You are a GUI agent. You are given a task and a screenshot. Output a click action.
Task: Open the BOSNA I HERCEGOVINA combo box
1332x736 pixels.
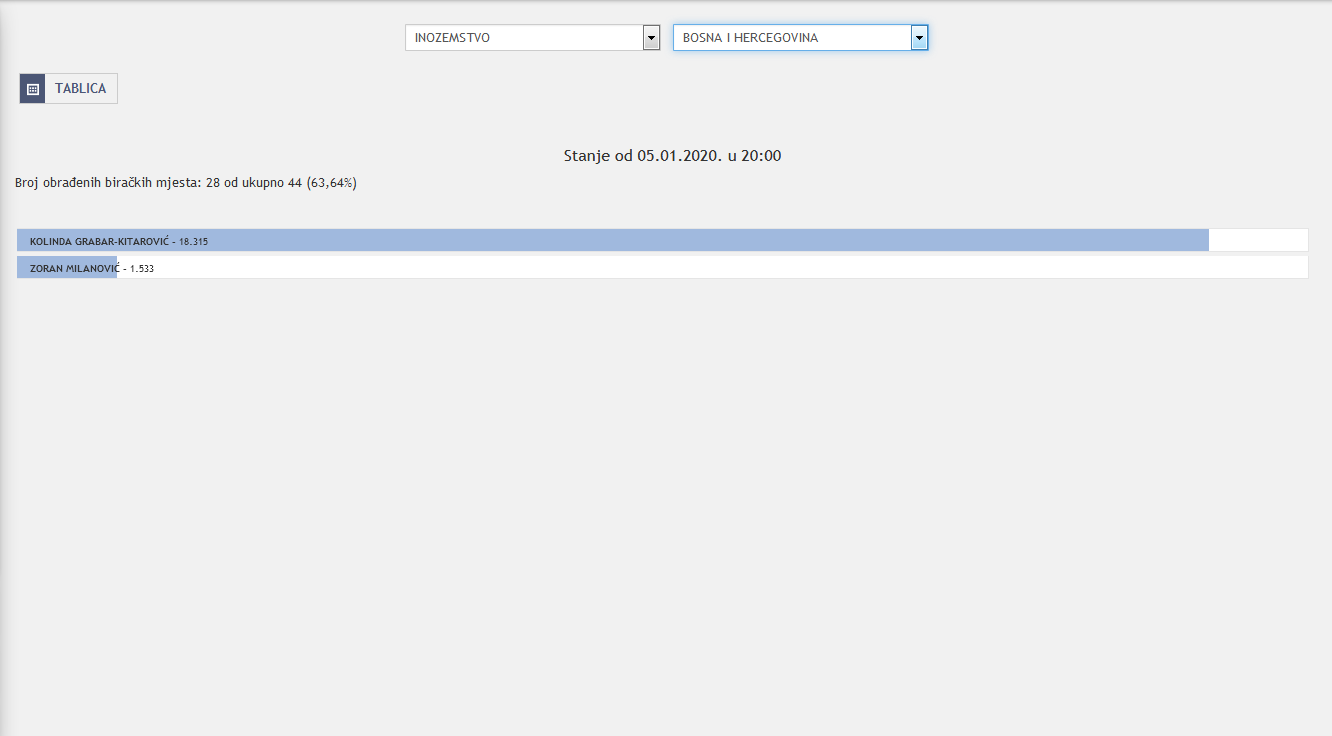(791, 38)
